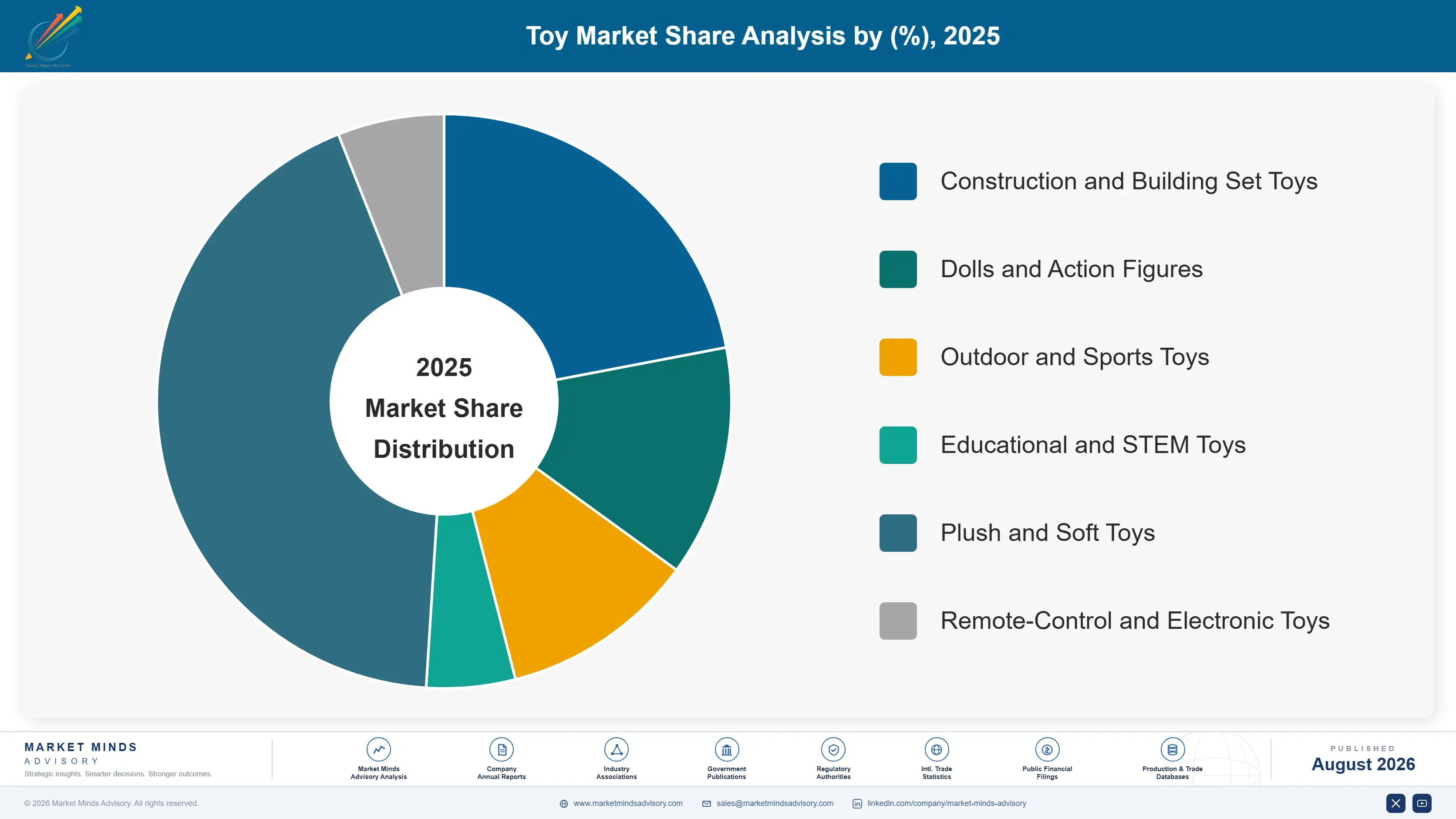Image resolution: width=1456 pixels, height=819 pixels.
Task: Click Remote-Control and Electronic Toys gray swatch
Action: [898, 621]
